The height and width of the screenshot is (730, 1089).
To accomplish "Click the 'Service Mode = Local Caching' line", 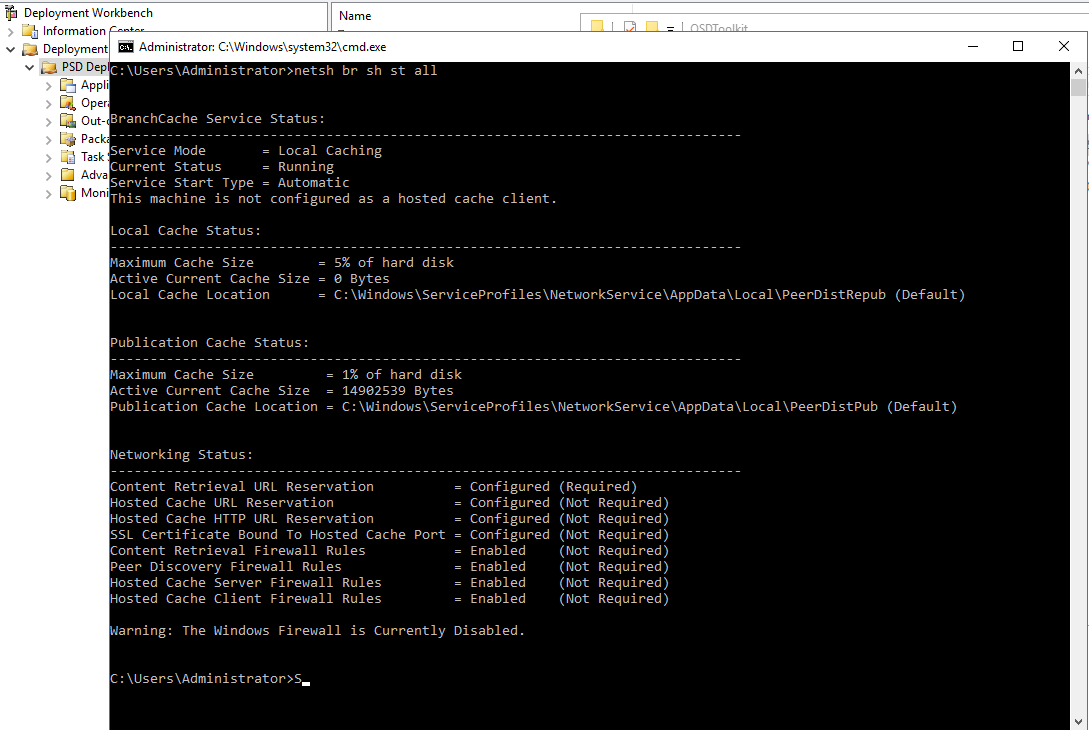I will coord(246,150).
